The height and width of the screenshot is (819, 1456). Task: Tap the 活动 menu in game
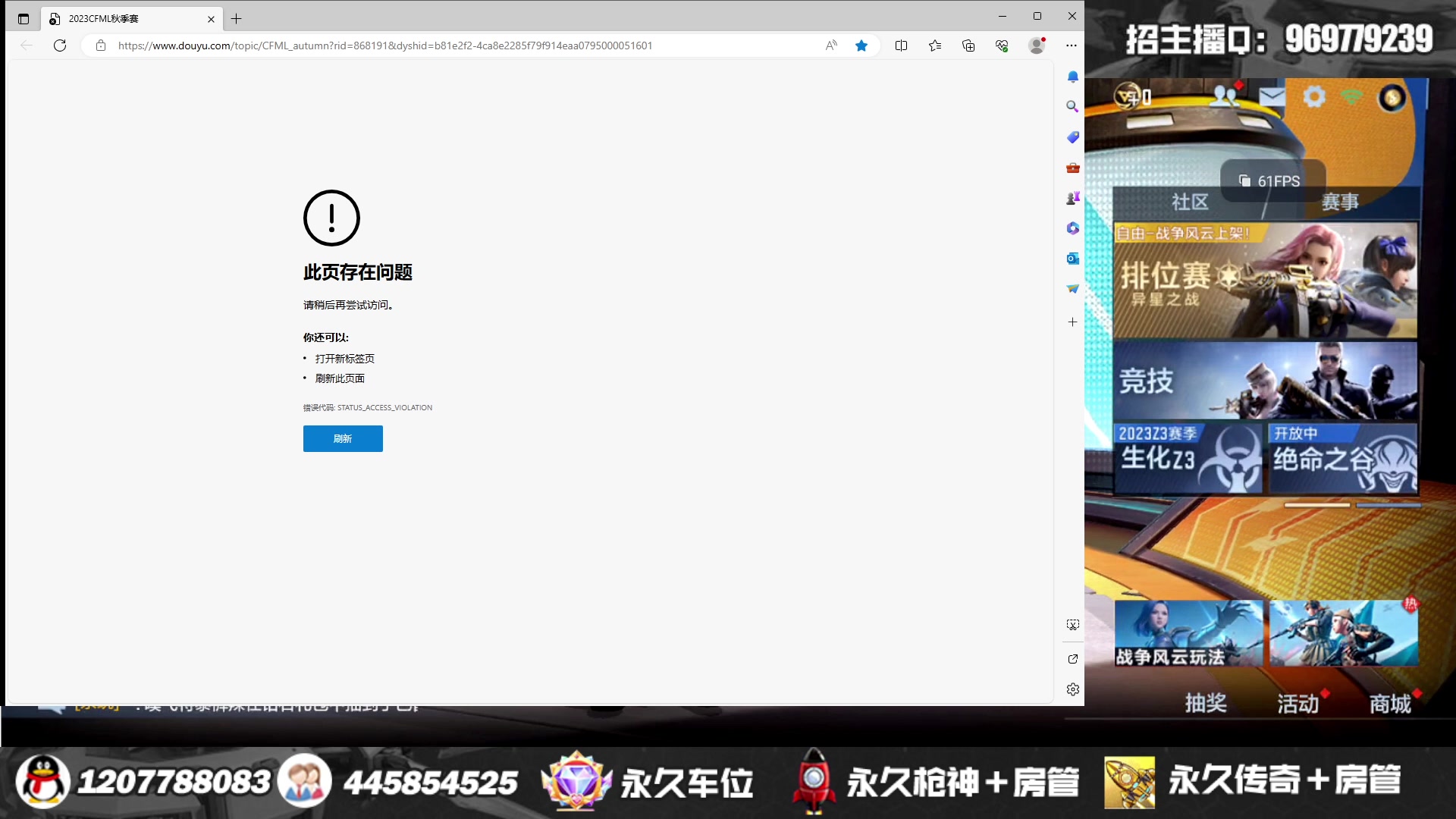tap(1298, 704)
